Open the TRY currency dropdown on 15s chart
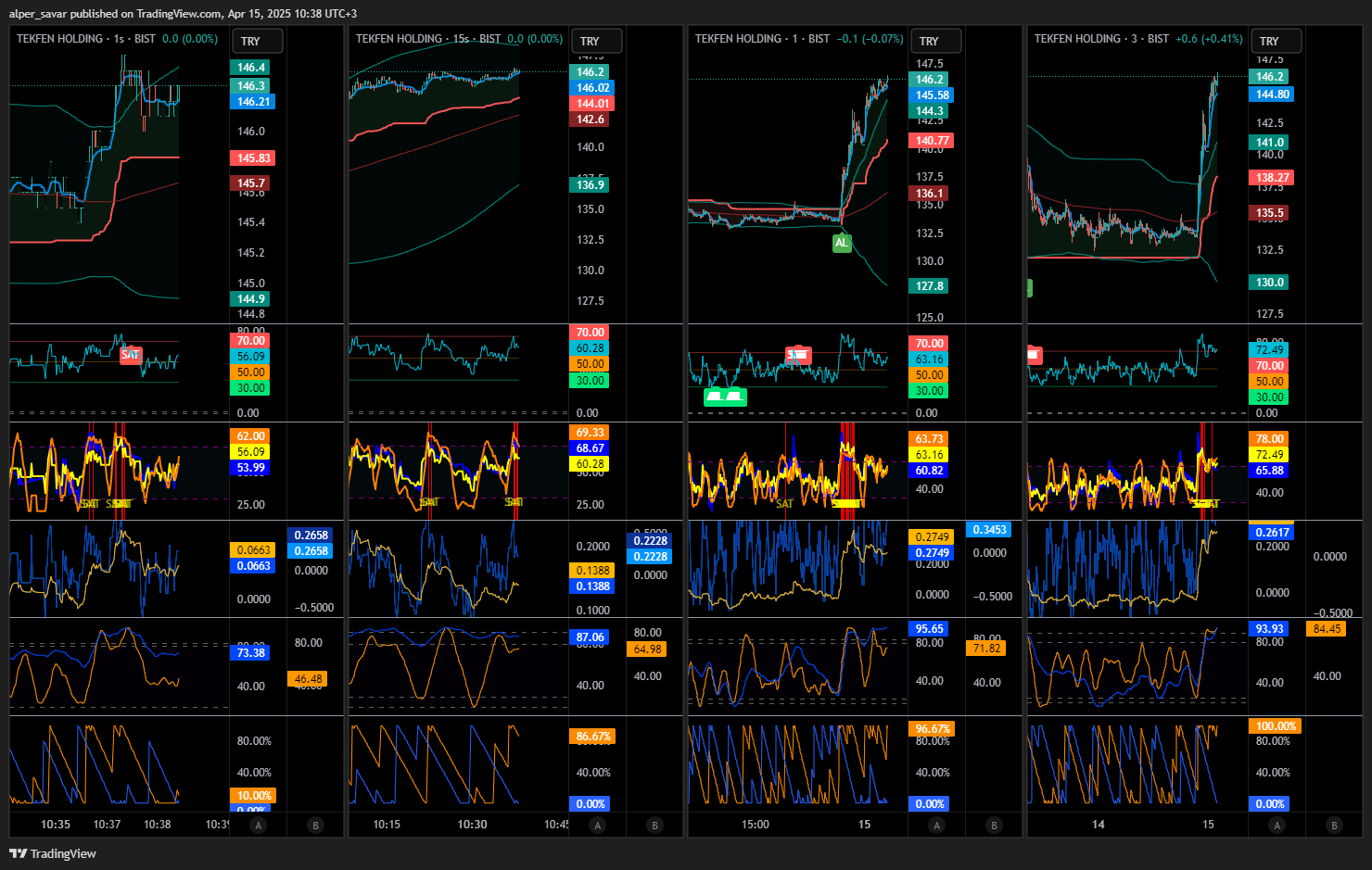The width and height of the screenshot is (1372, 870). (x=596, y=41)
